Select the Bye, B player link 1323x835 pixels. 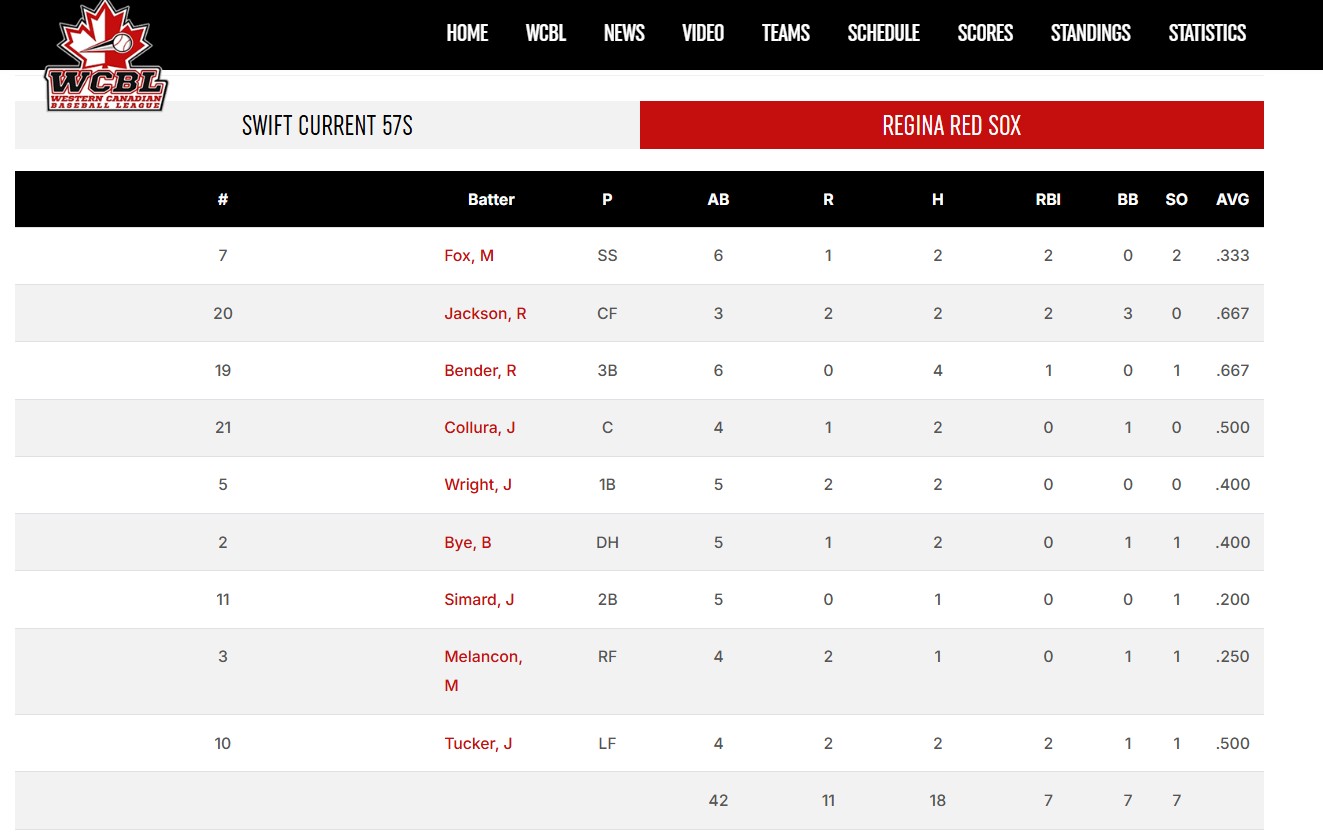tap(468, 543)
